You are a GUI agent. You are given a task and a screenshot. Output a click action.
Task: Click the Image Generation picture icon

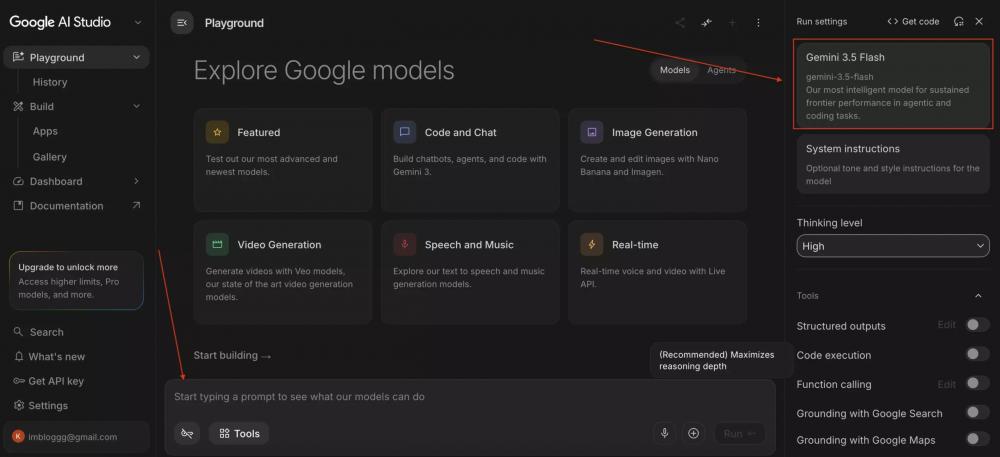tap(592, 133)
